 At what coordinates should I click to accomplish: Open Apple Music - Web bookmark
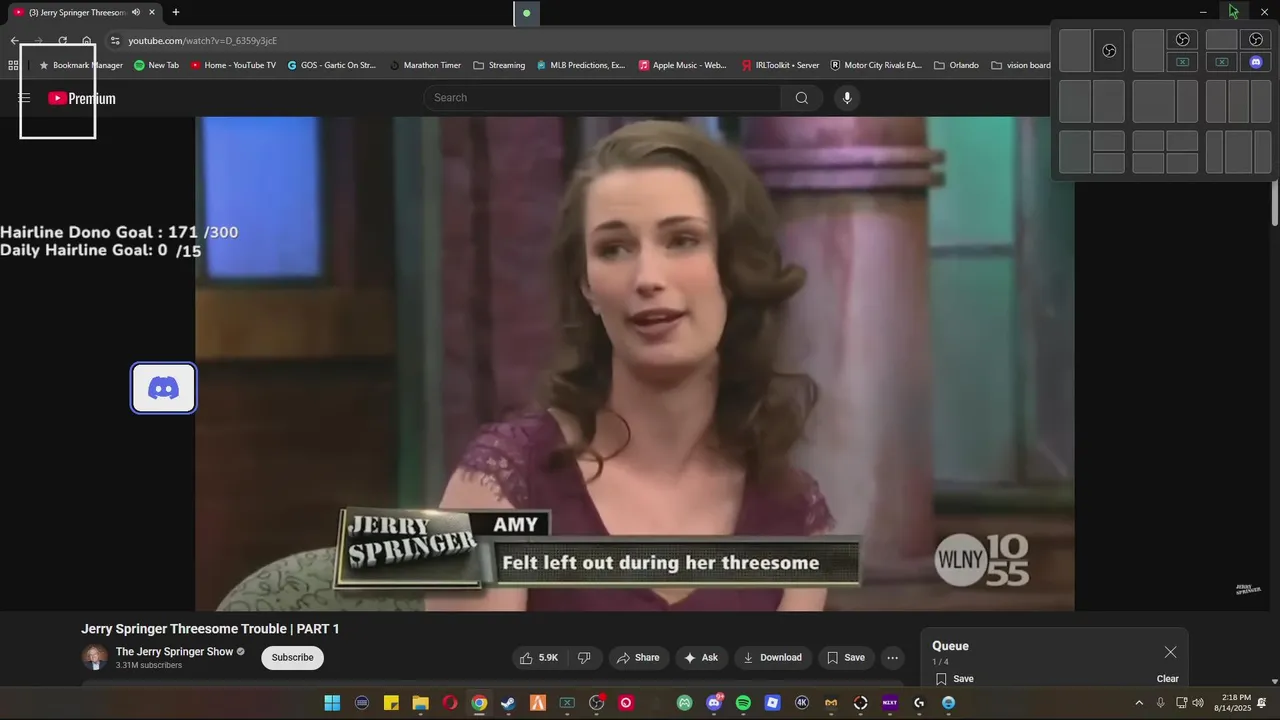click(683, 65)
